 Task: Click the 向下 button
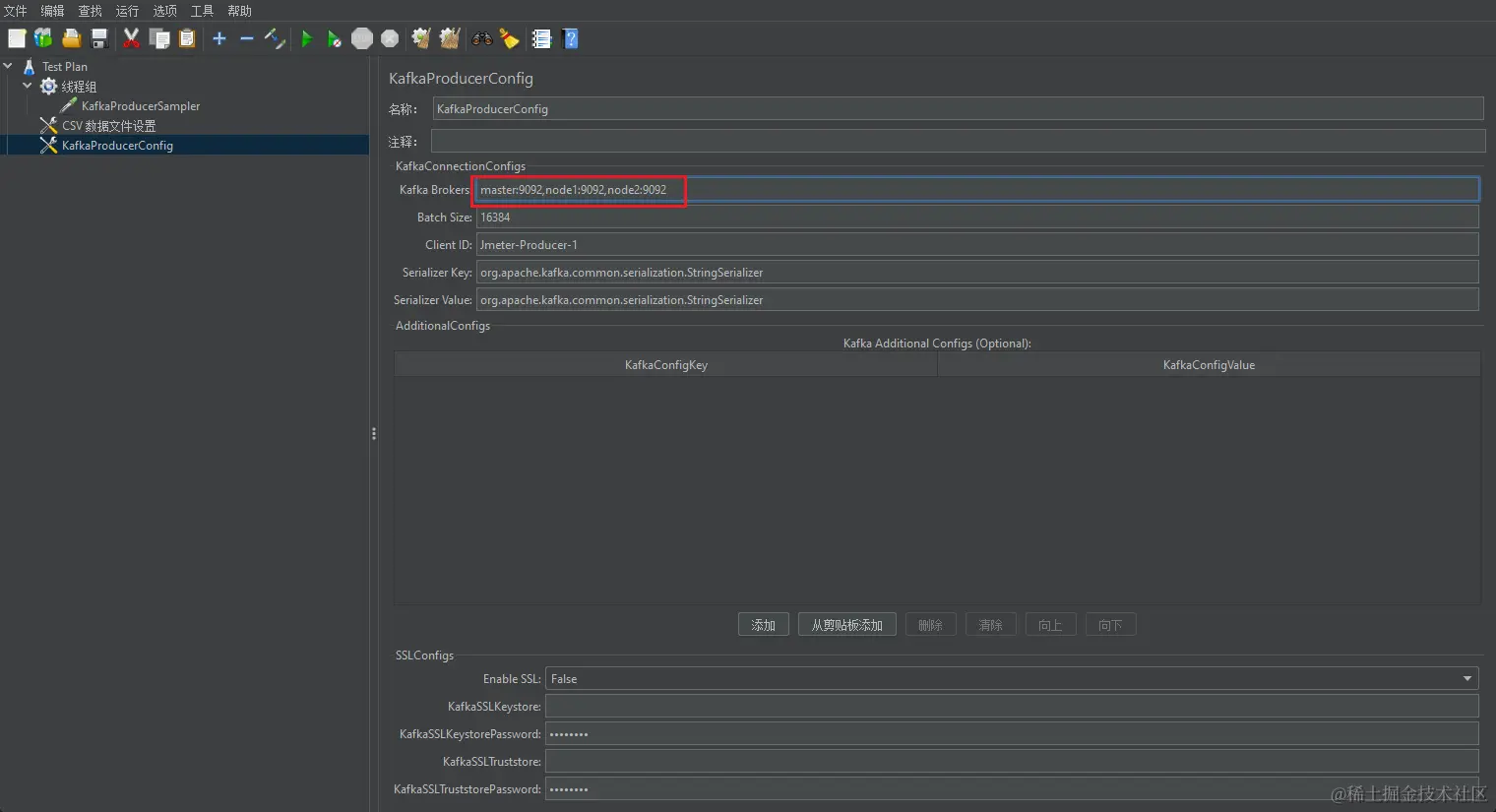click(x=1111, y=625)
